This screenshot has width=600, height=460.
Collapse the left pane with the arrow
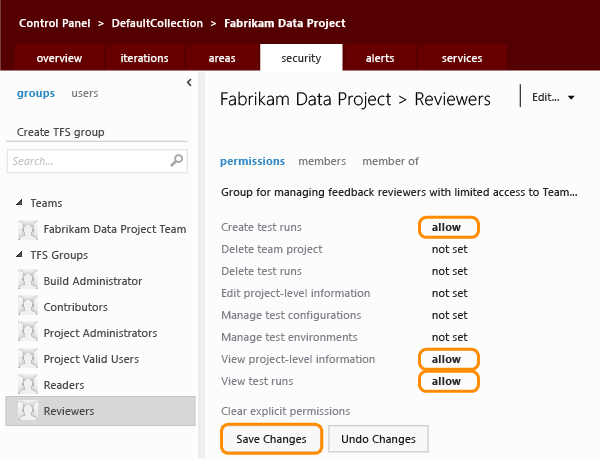tap(189, 82)
